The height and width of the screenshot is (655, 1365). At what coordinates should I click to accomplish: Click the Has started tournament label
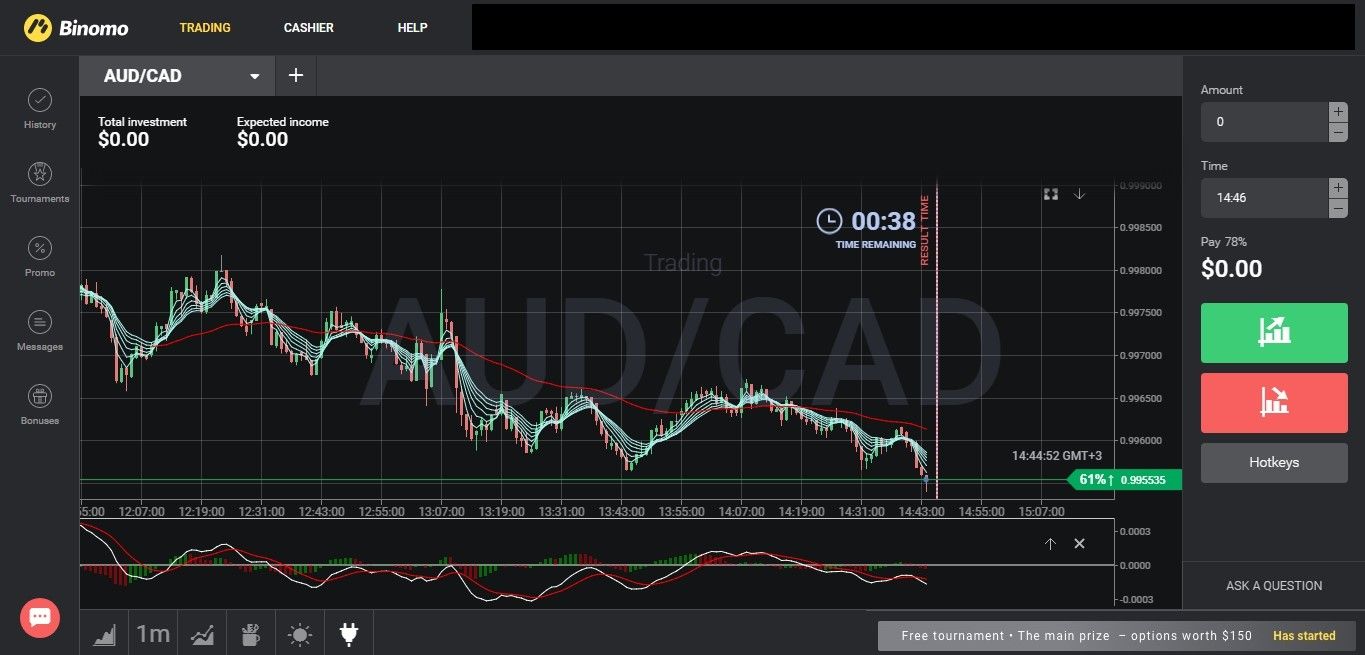click(1304, 636)
